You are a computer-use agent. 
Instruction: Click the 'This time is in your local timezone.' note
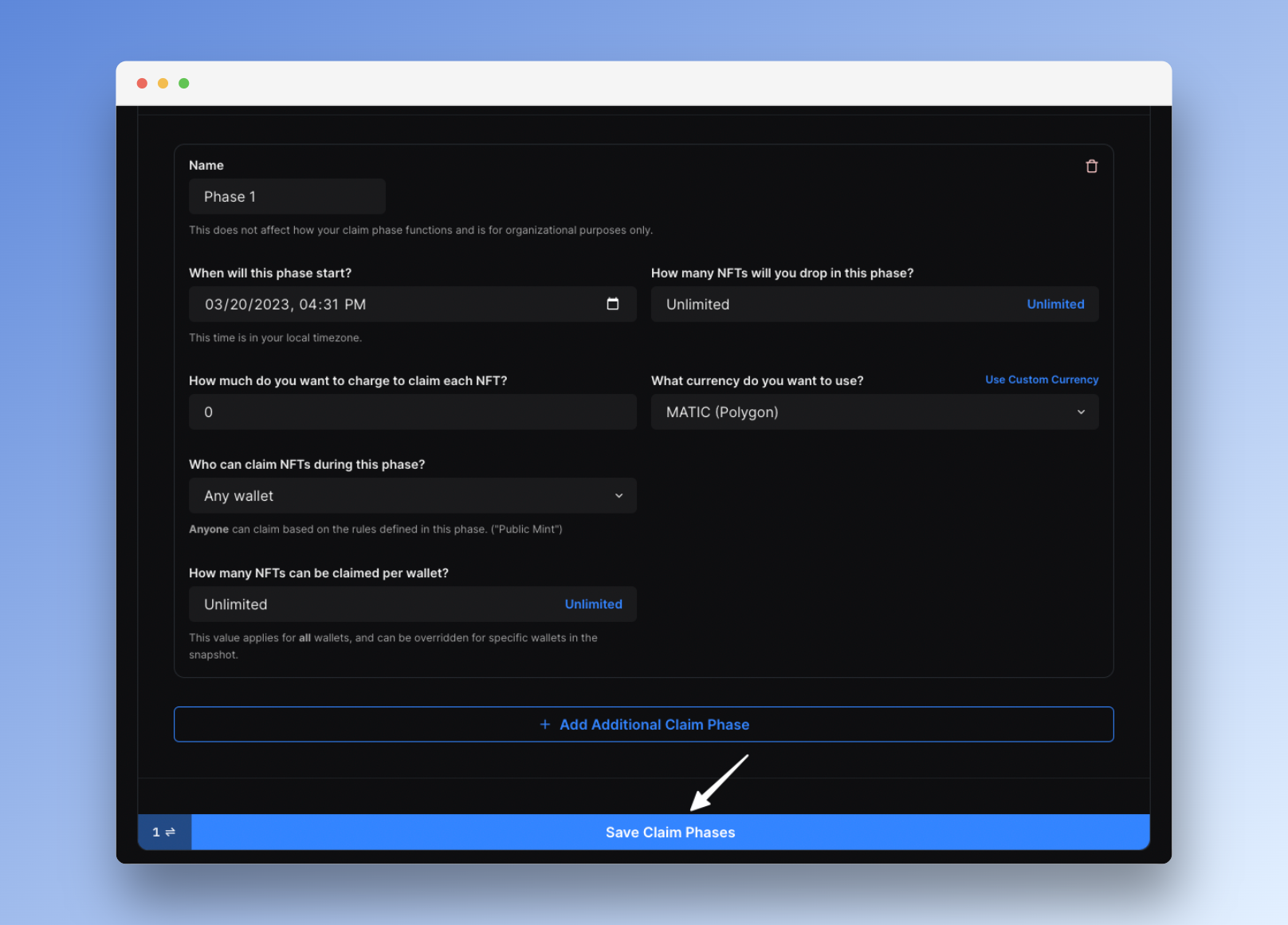coord(275,338)
